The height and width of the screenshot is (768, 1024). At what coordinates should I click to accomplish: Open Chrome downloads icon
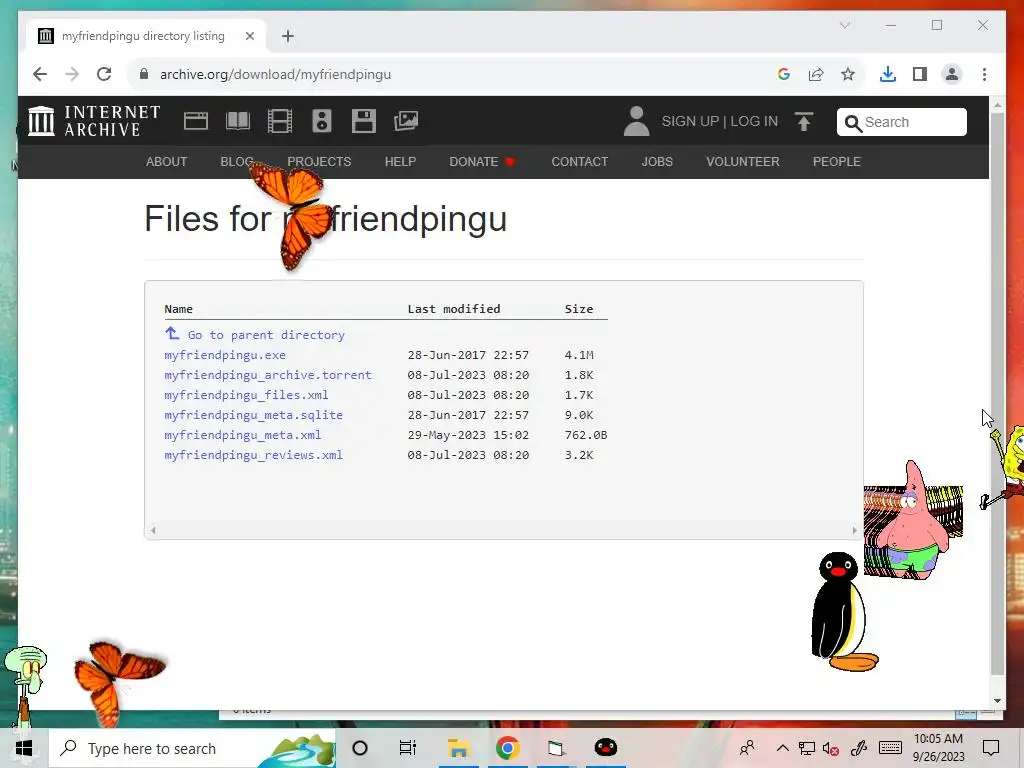888,74
